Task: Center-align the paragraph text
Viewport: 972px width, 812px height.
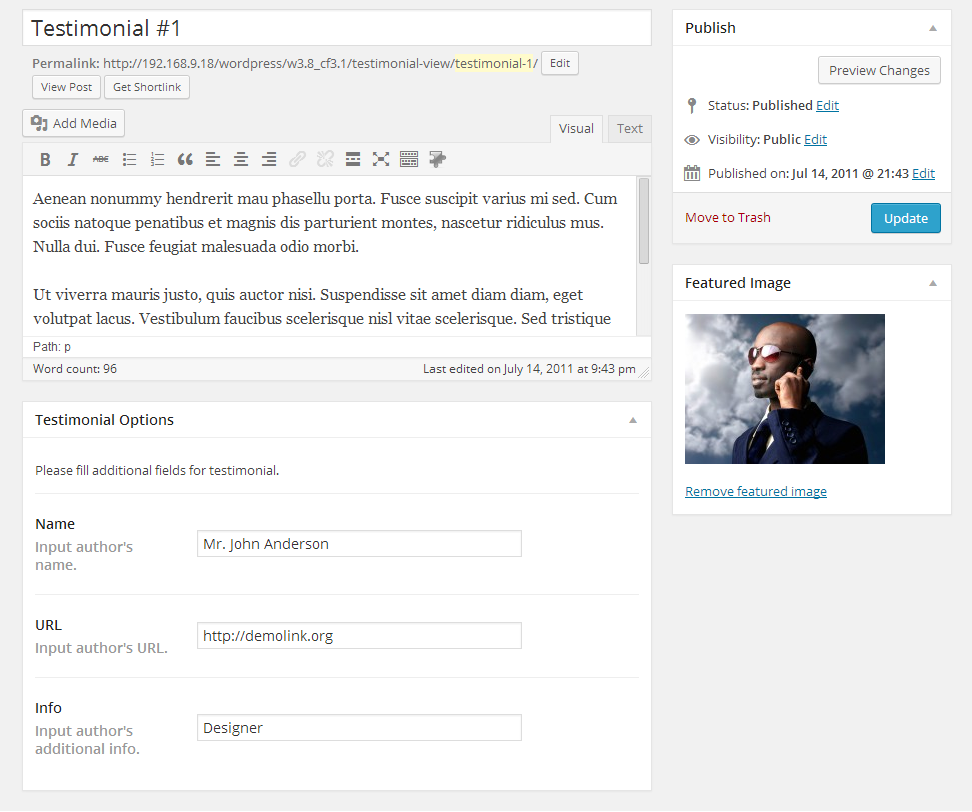Action: click(241, 159)
